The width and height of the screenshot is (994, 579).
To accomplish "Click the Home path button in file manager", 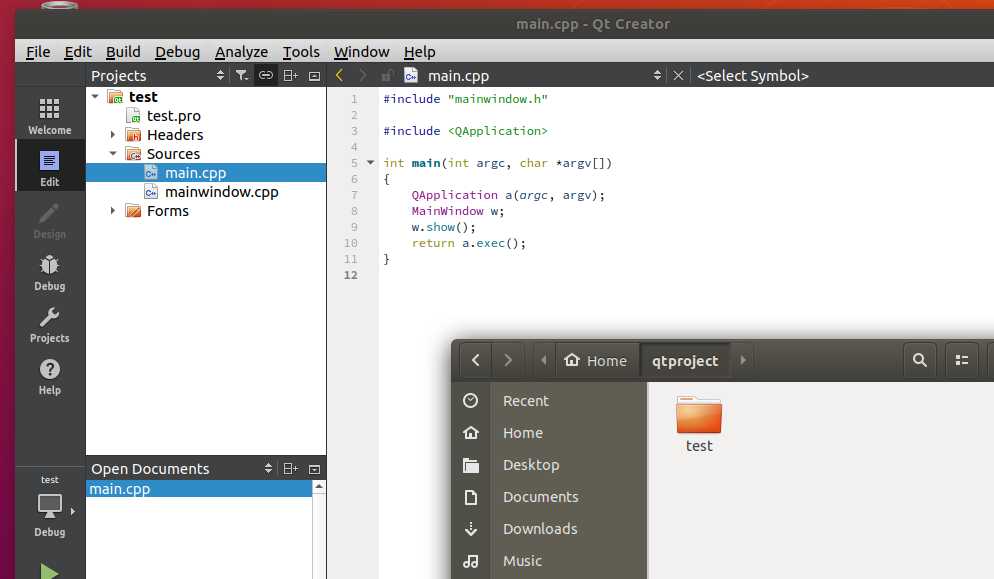I will click(x=597, y=360).
